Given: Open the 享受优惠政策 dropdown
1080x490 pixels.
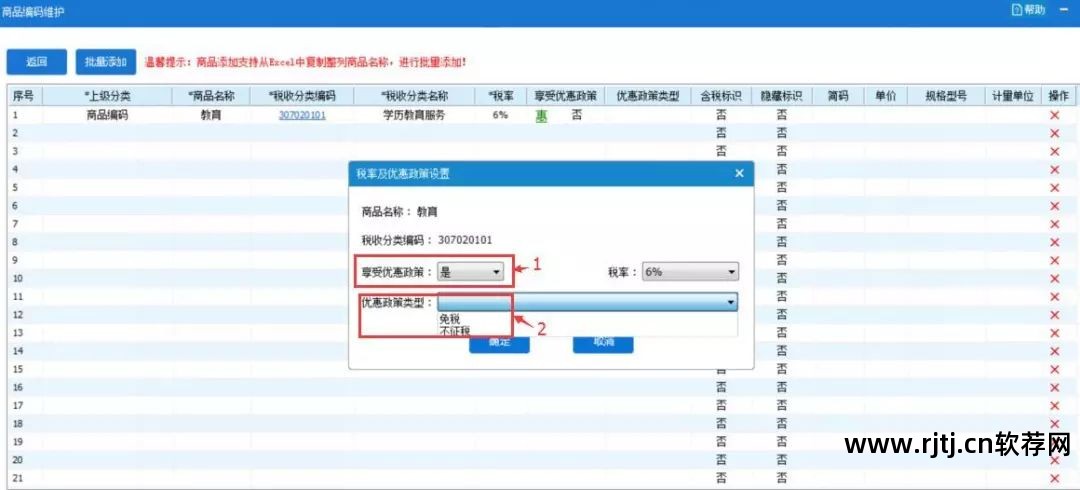Looking at the screenshot, I should coord(471,272).
